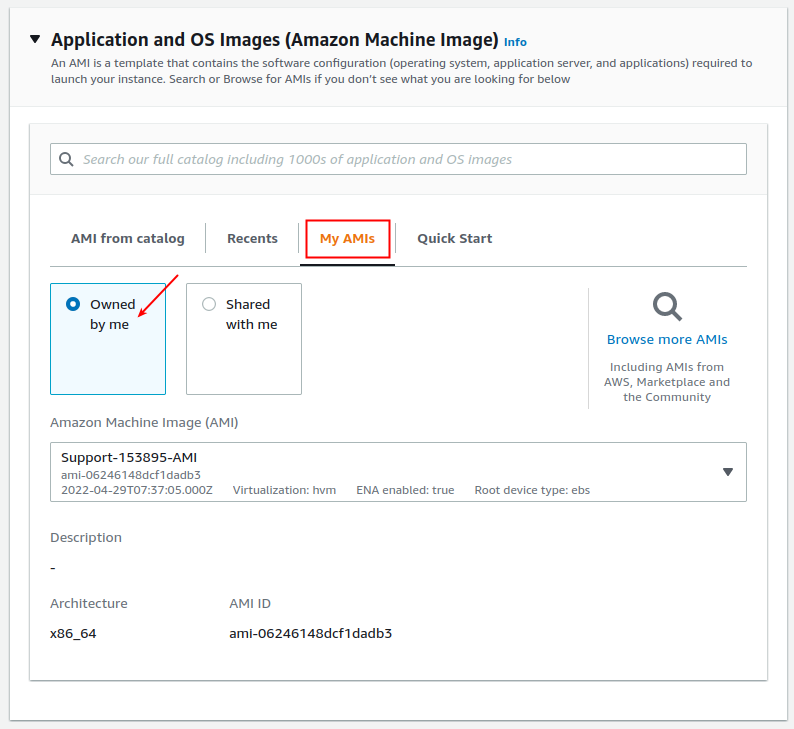
Task: Click the Description label
Action: 86,538
